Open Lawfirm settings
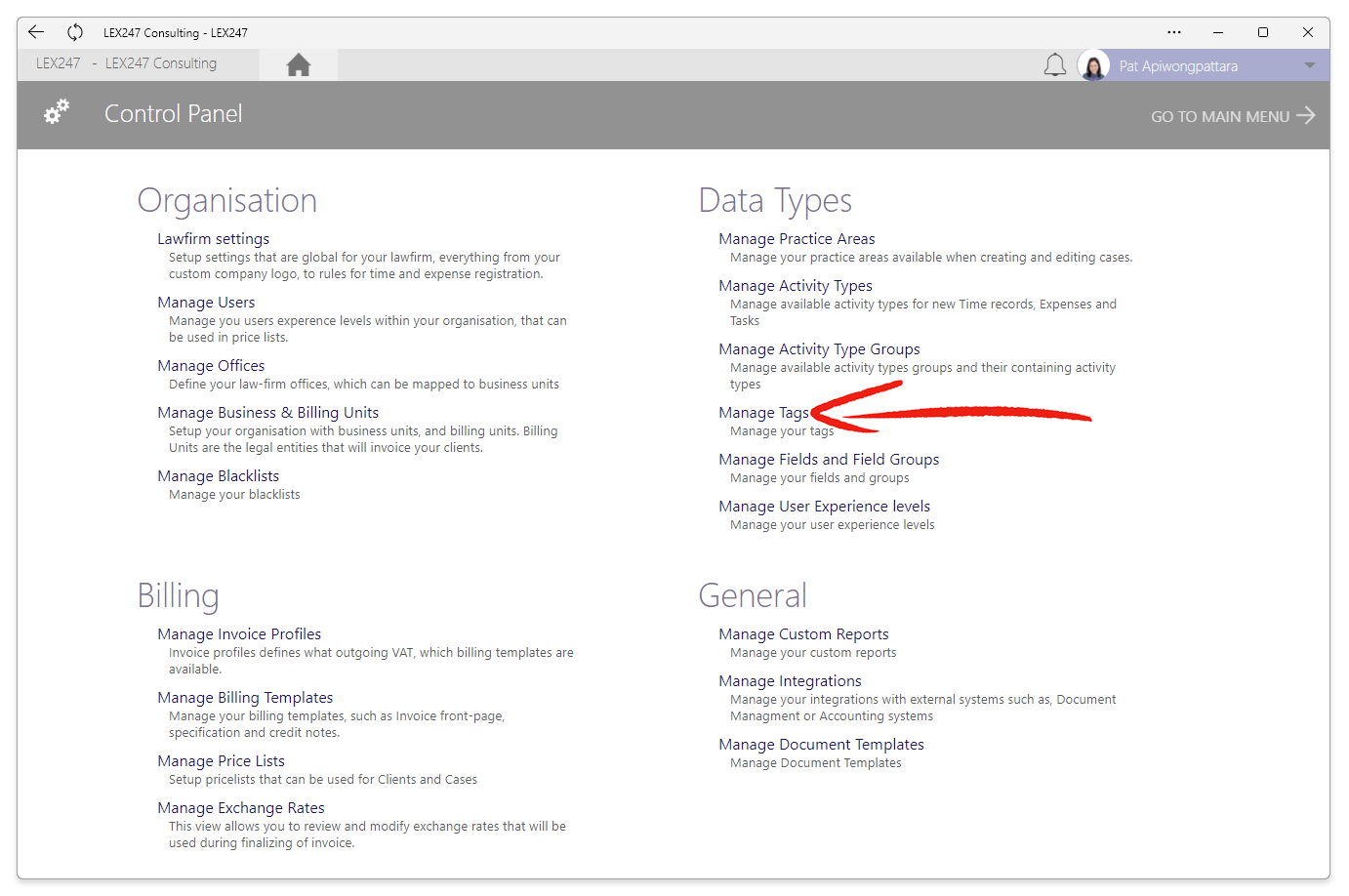Screen dimensions: 1349x896 coord(213,239)
